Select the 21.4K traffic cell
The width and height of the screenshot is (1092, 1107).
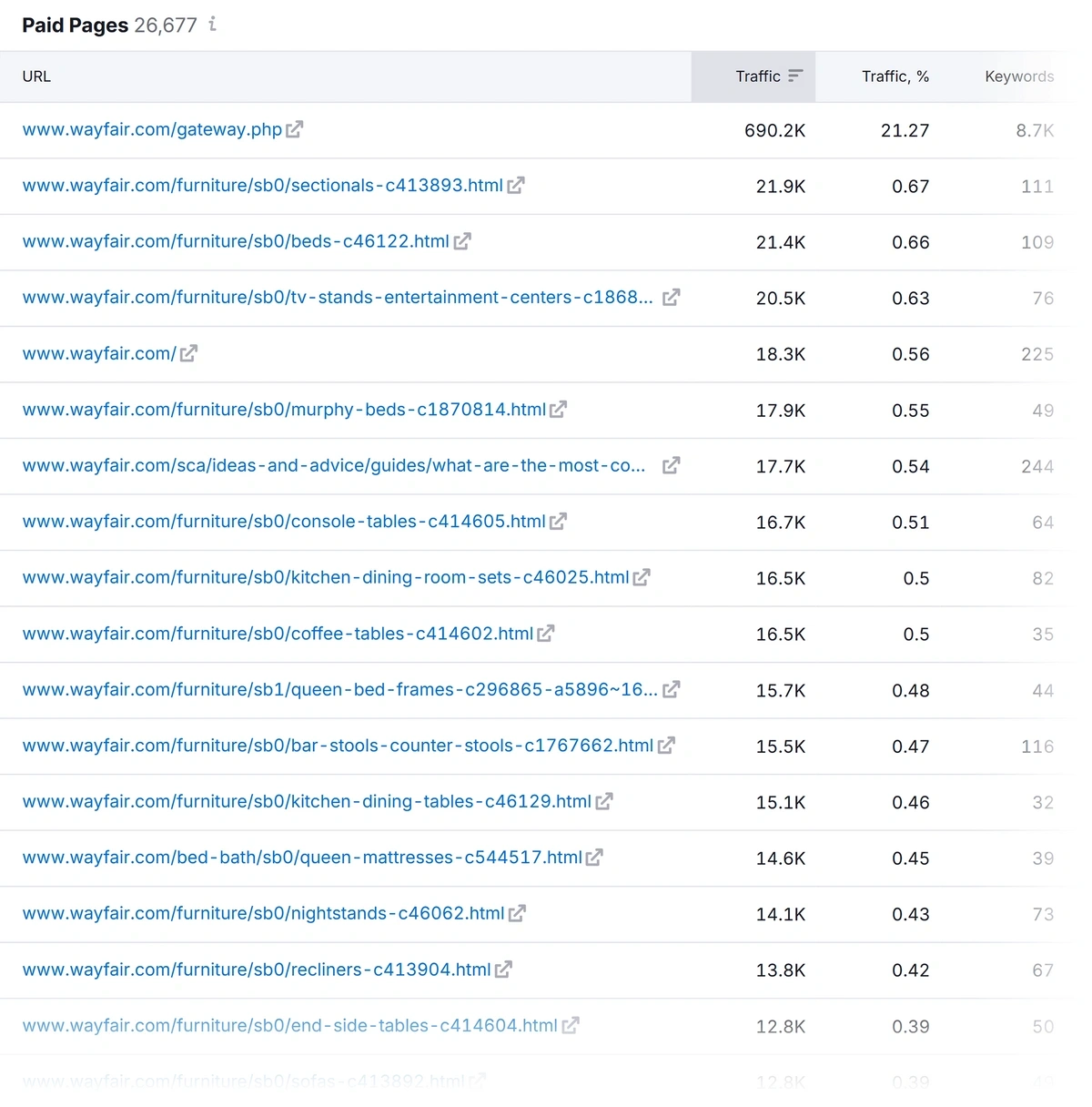(x=781, y=243)
